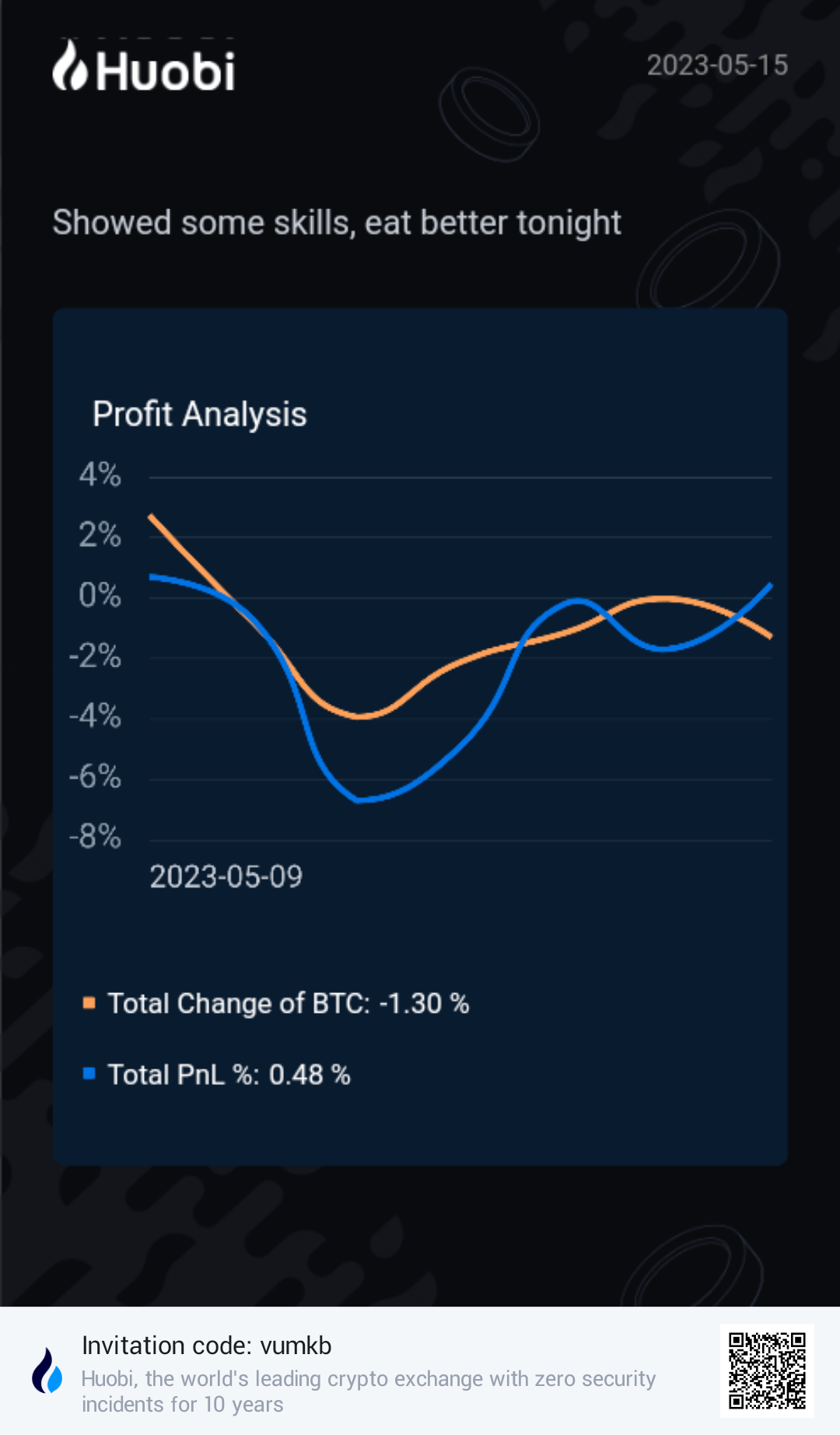Click the 4% y-axis label
This screenshot has height=1435, width=840.
click(100, 474)
